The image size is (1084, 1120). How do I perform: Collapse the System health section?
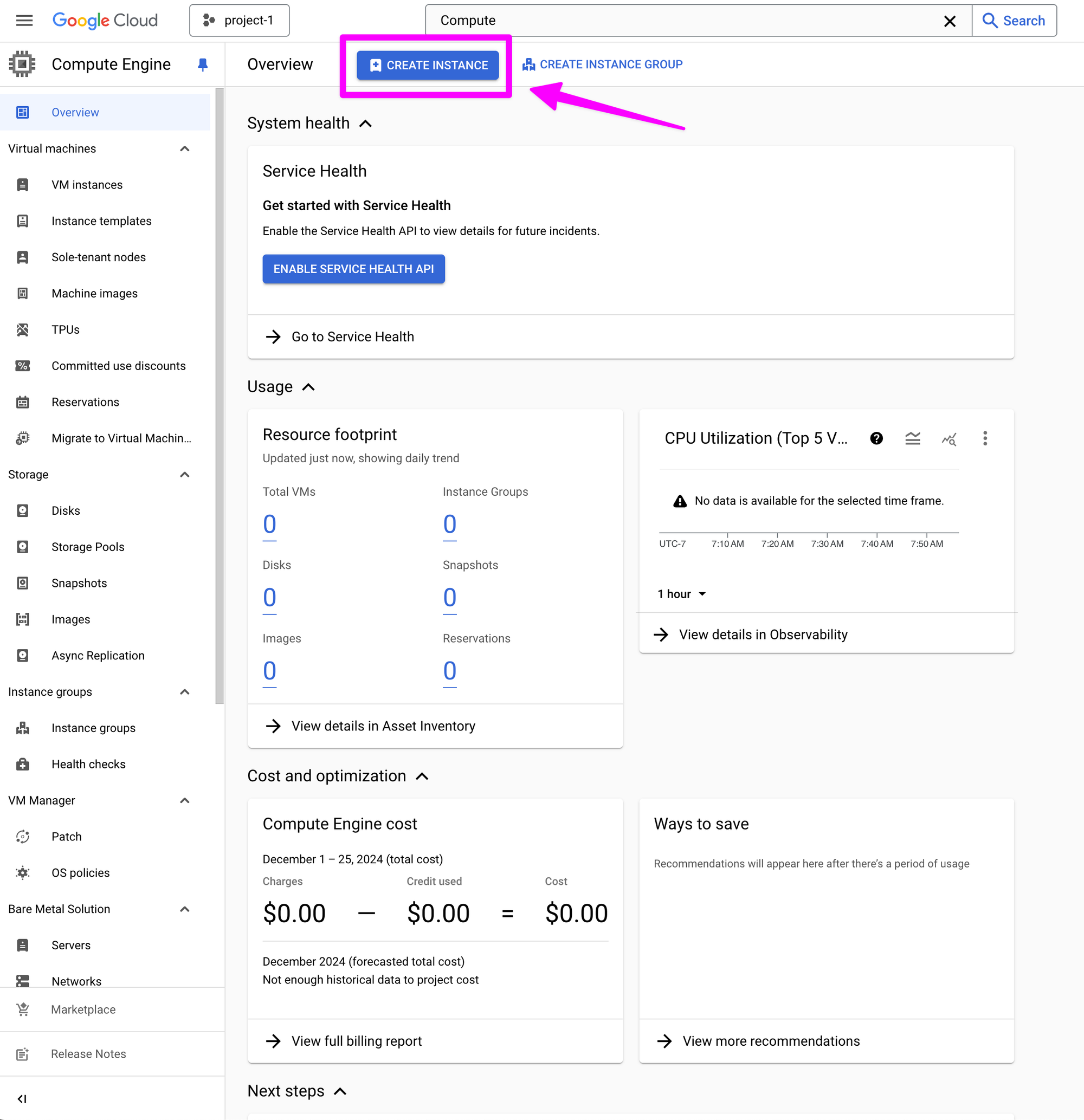(x=365, y=124)
